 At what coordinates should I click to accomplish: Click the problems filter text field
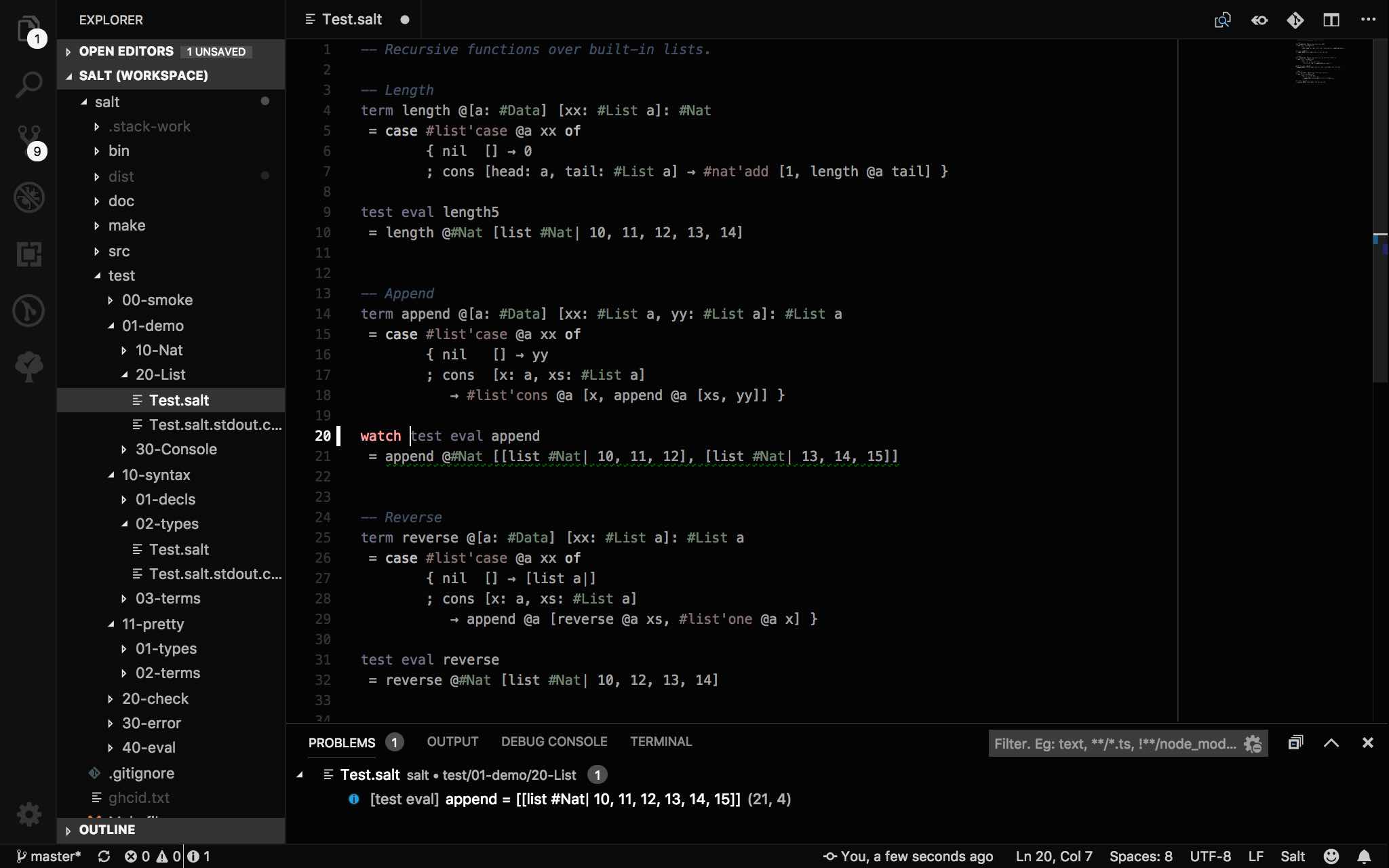[x=1114, y=744]
